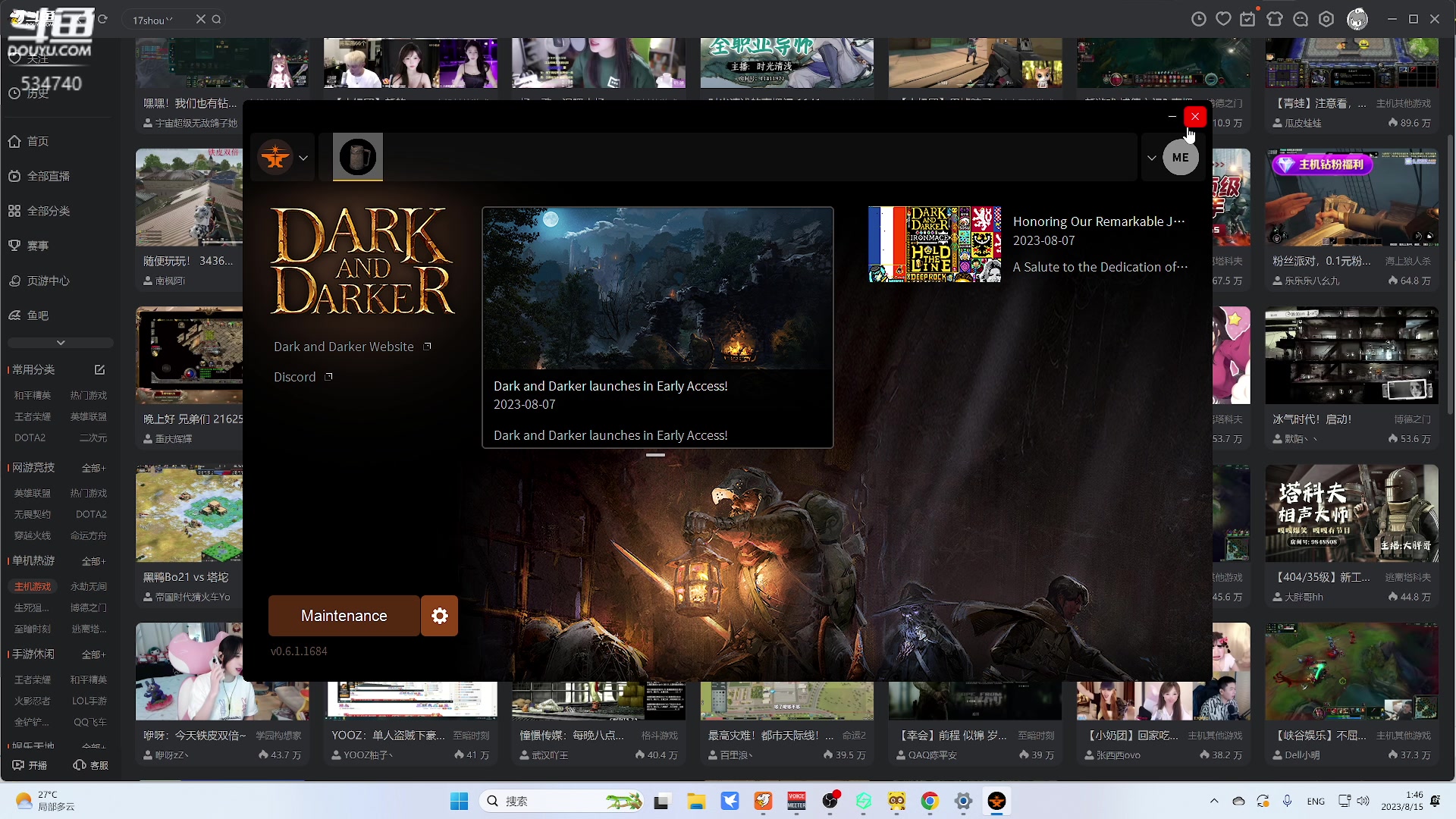Minimize the Dark and Darker launcher
Image resolution: width=1456 pixels, height=819 pixels.
(1172, 116)
